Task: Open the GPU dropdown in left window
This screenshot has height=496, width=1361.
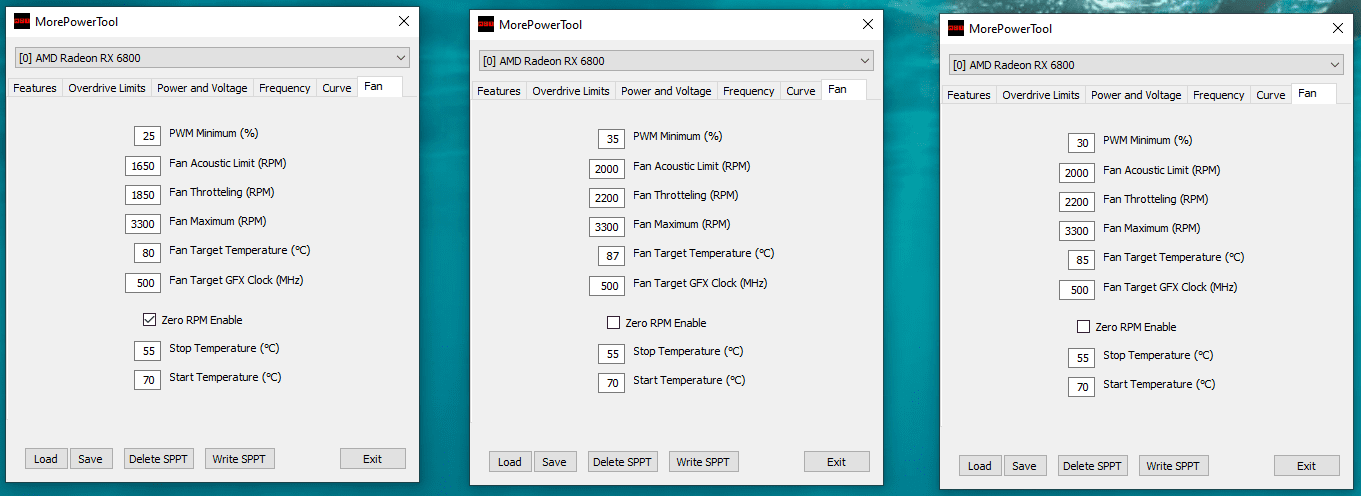Action: click(212, 57)
